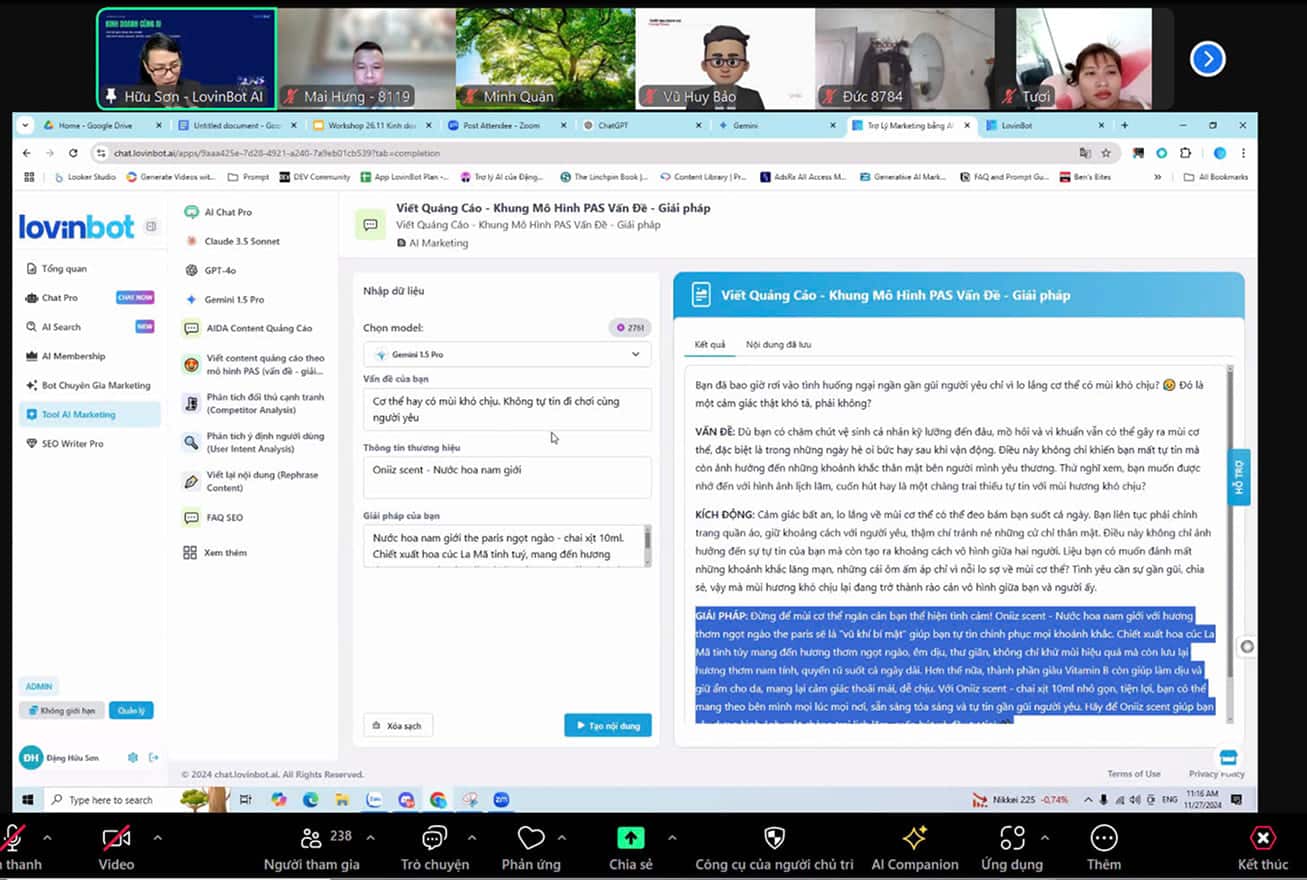Click the Xóa sạch button
The image size is (1307, 880).
coord(398,725)
